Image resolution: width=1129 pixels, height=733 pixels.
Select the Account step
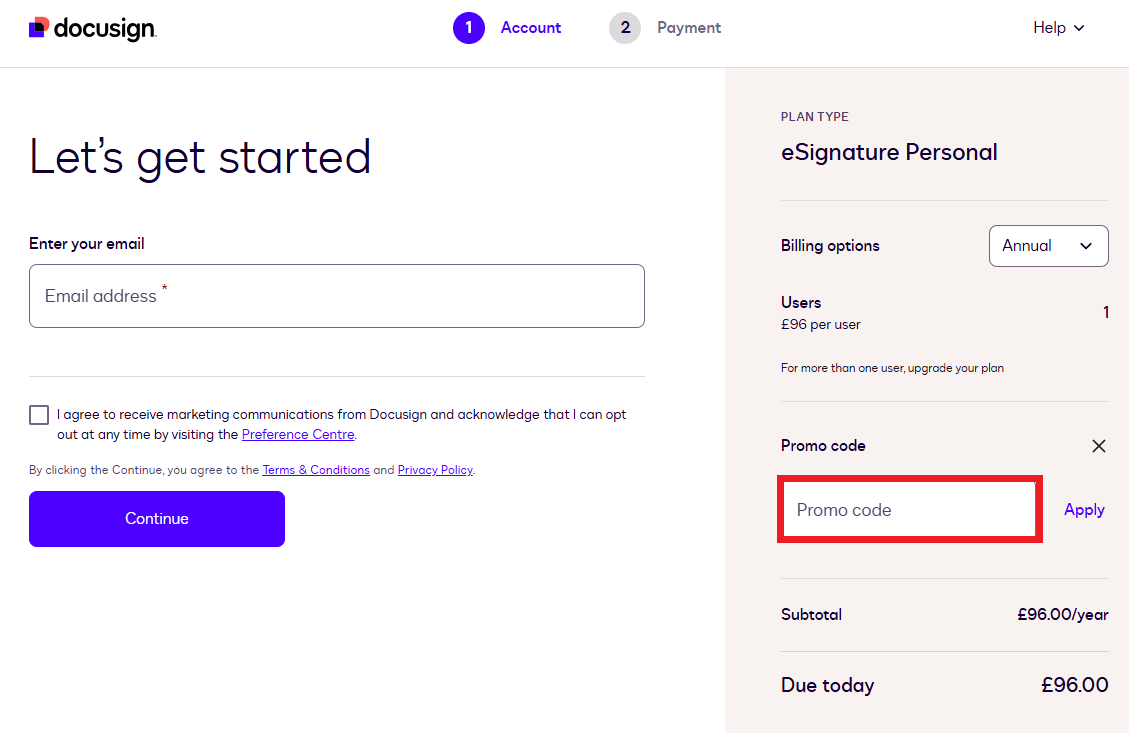click(x=531, y=28)
